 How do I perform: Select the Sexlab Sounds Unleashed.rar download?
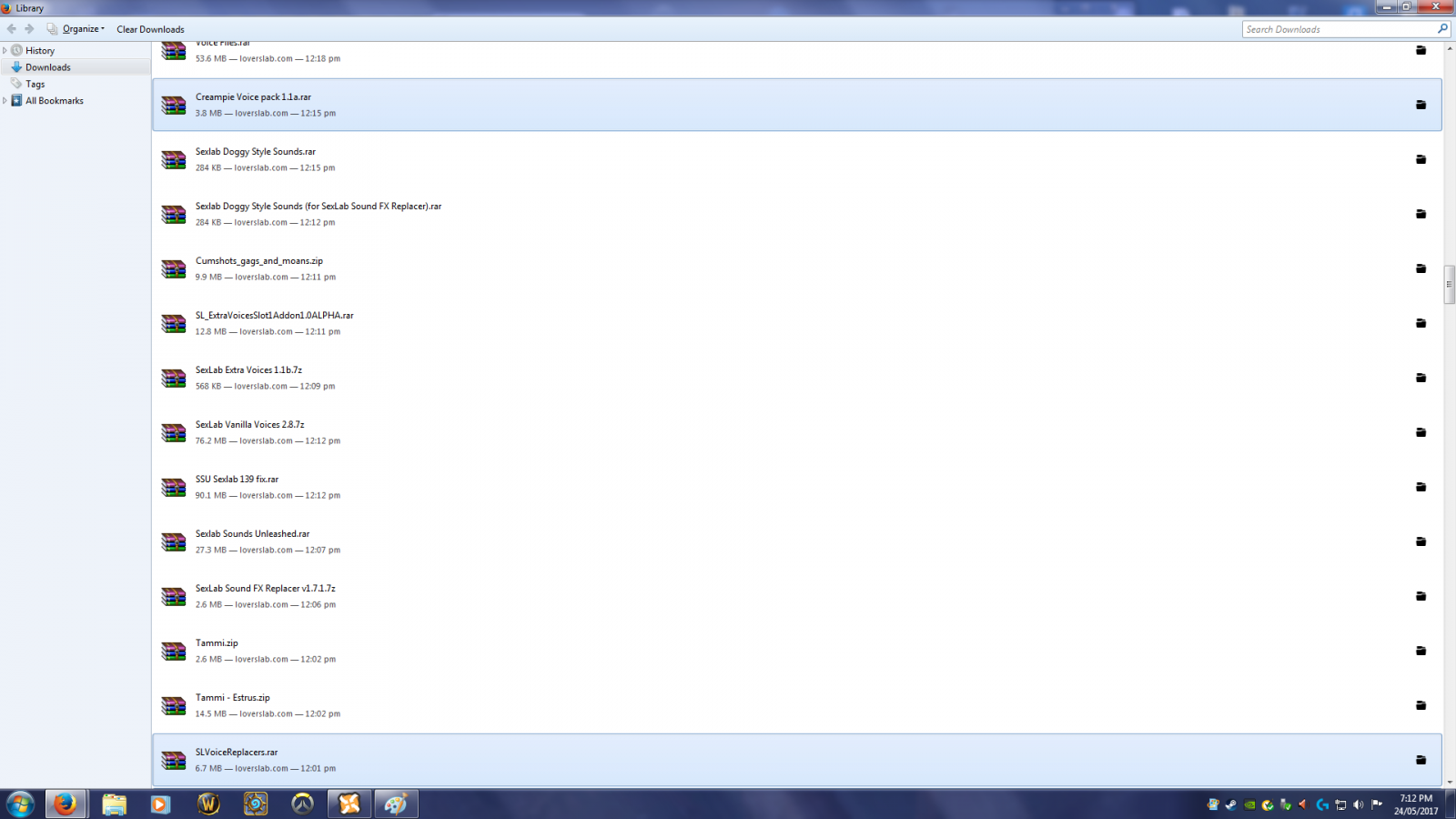(797, 541)
